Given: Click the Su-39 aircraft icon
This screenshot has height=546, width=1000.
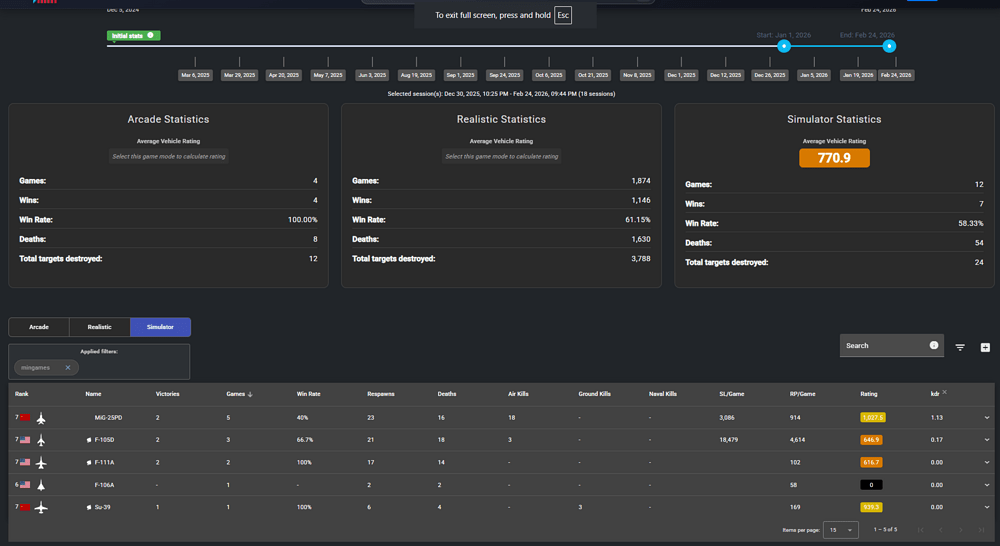Looking at the screenshot, I should [x=41, y=508].
